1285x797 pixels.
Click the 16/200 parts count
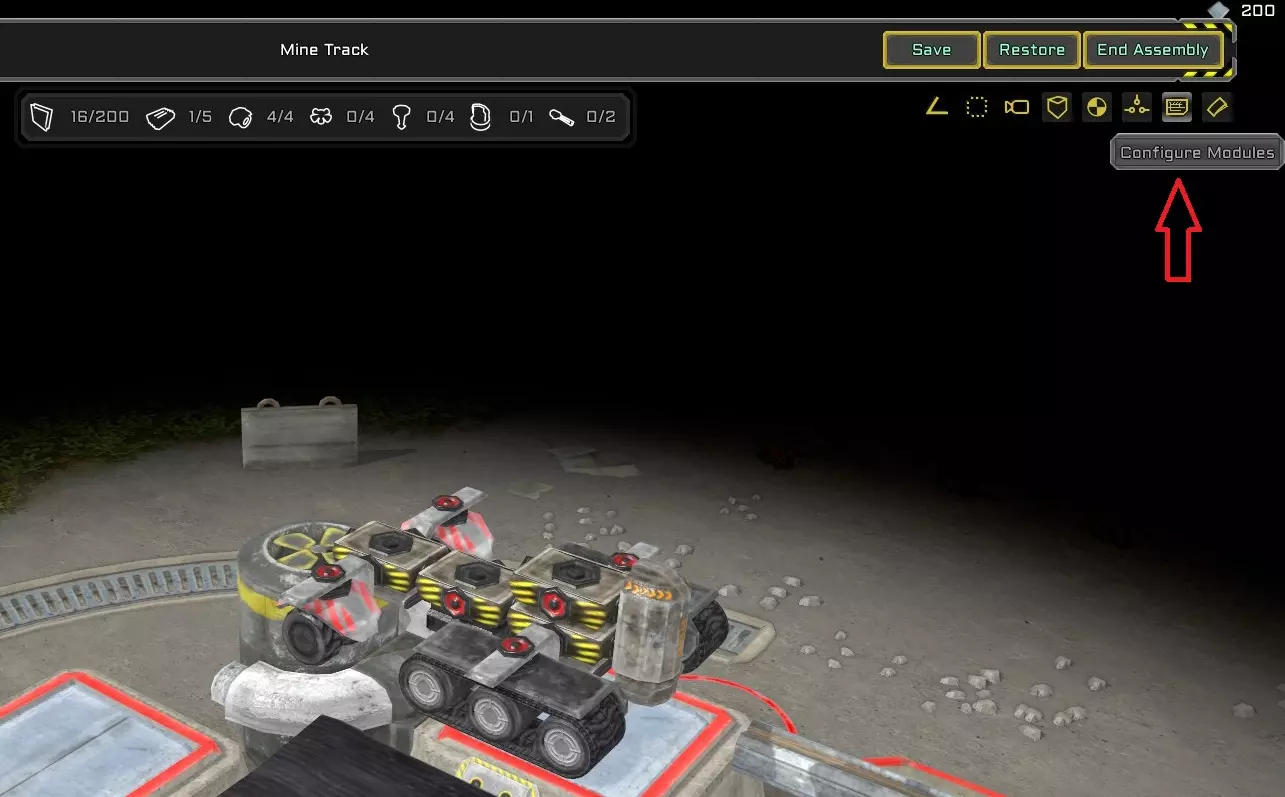click(100, 117)
